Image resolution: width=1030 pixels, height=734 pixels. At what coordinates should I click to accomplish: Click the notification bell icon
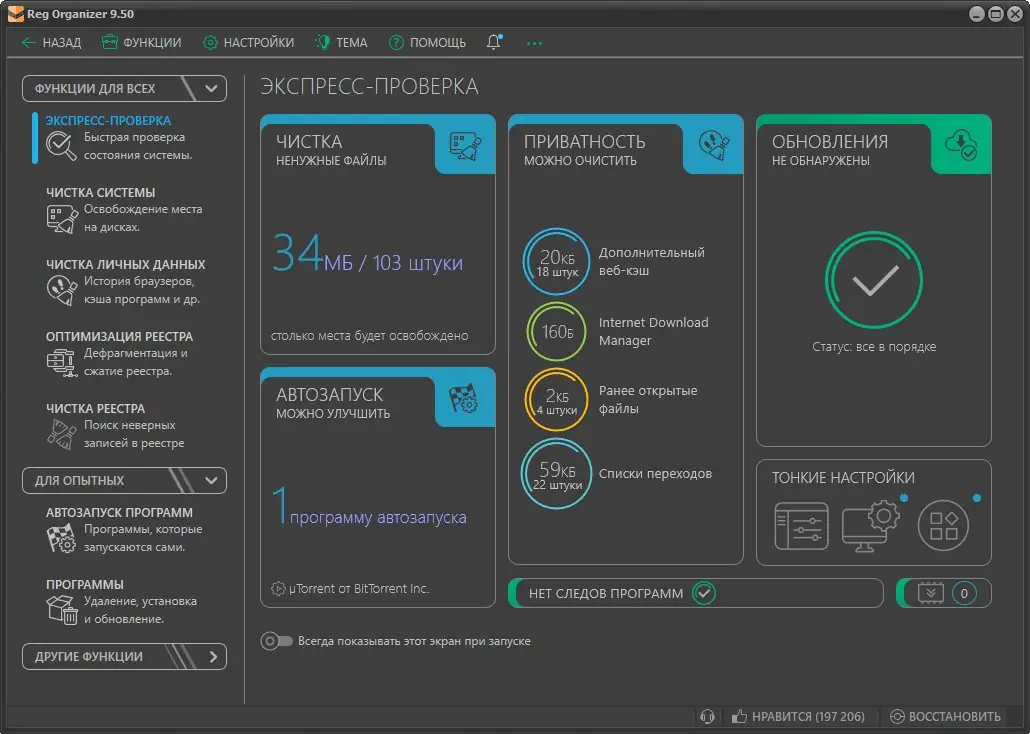click(x=495, y=42)
